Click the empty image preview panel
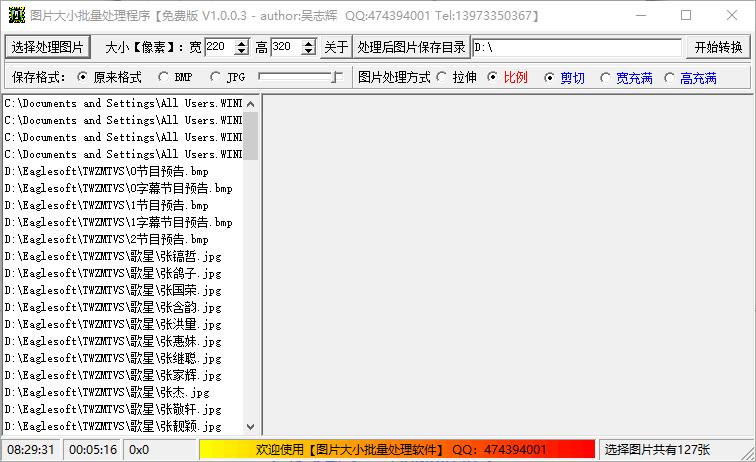This screenshot has height=462, width=756. pyautogui.click(x=508, y=265)
